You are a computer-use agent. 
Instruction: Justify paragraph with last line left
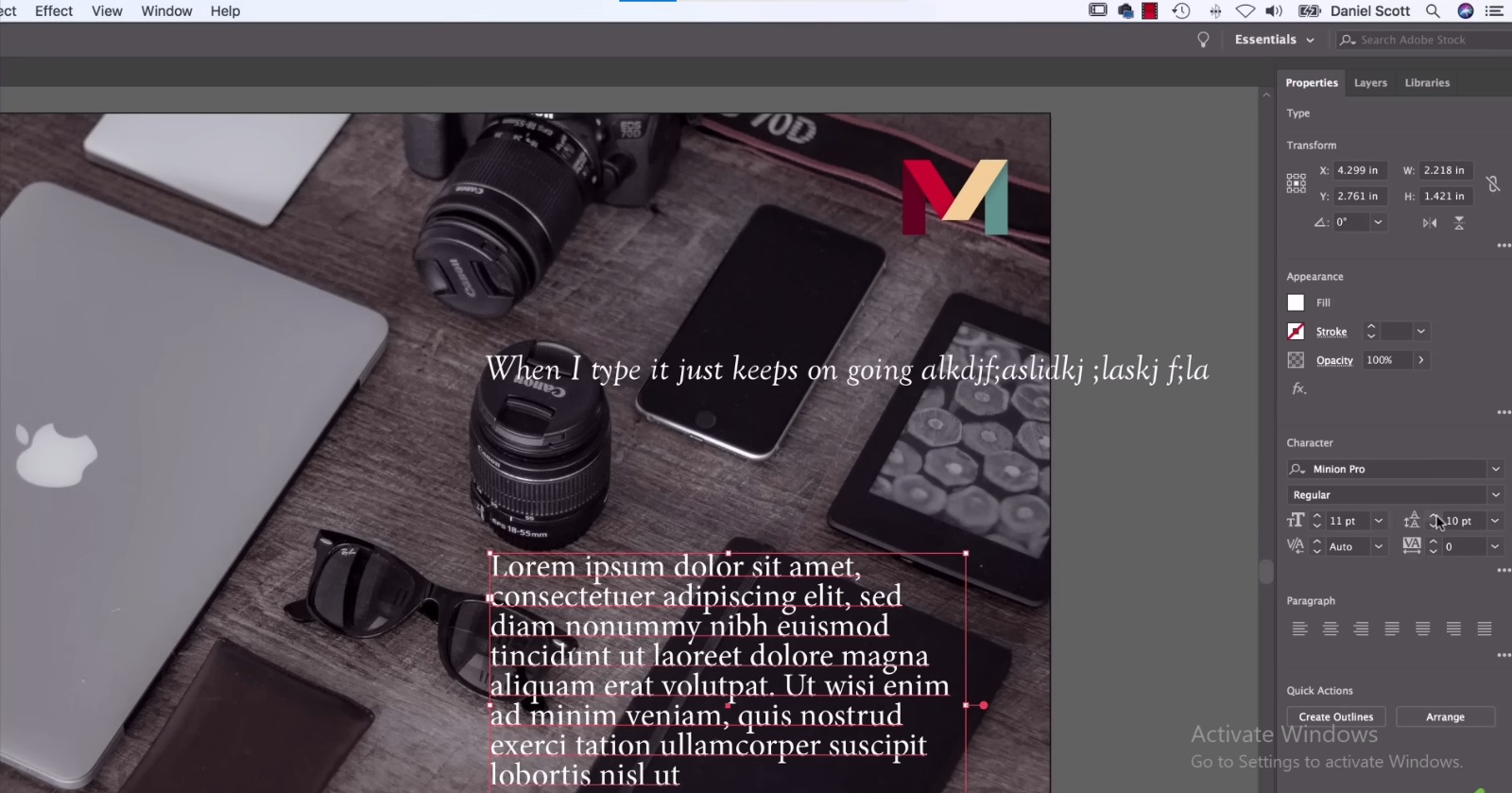click(x=1392, y=629)
